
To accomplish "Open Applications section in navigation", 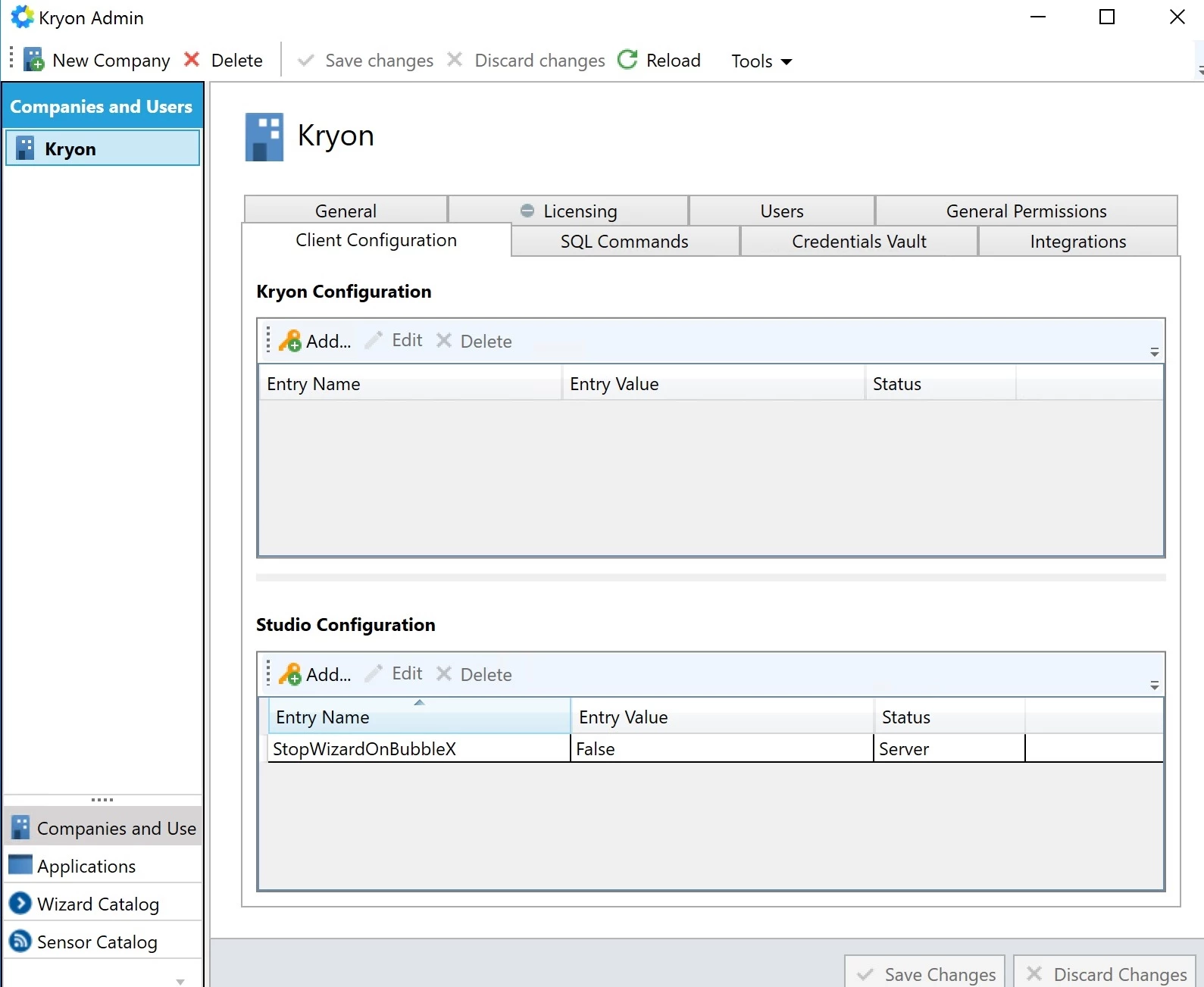I will click(x=103, y=865).
